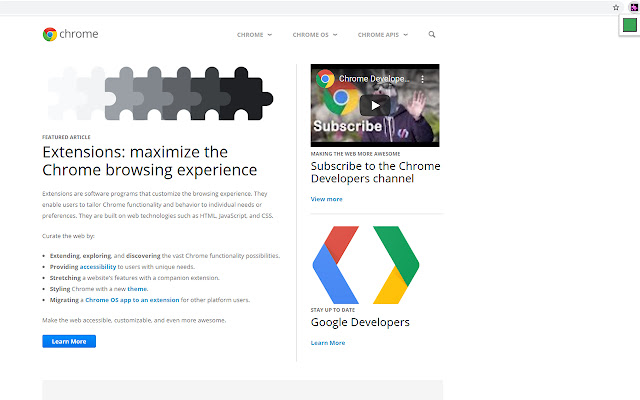Click the Google Developers angle-bracket logo
640x400 pixels.
point(366,265)
